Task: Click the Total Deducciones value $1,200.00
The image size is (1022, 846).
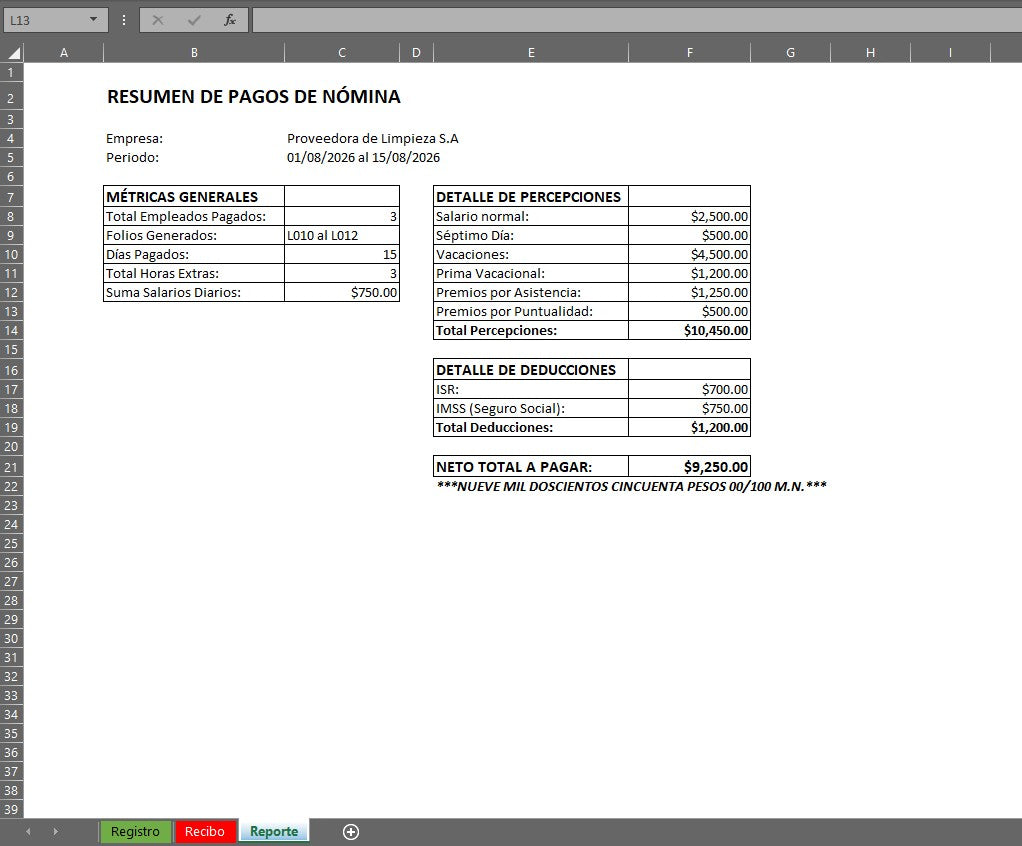Action: pos(690,427)
